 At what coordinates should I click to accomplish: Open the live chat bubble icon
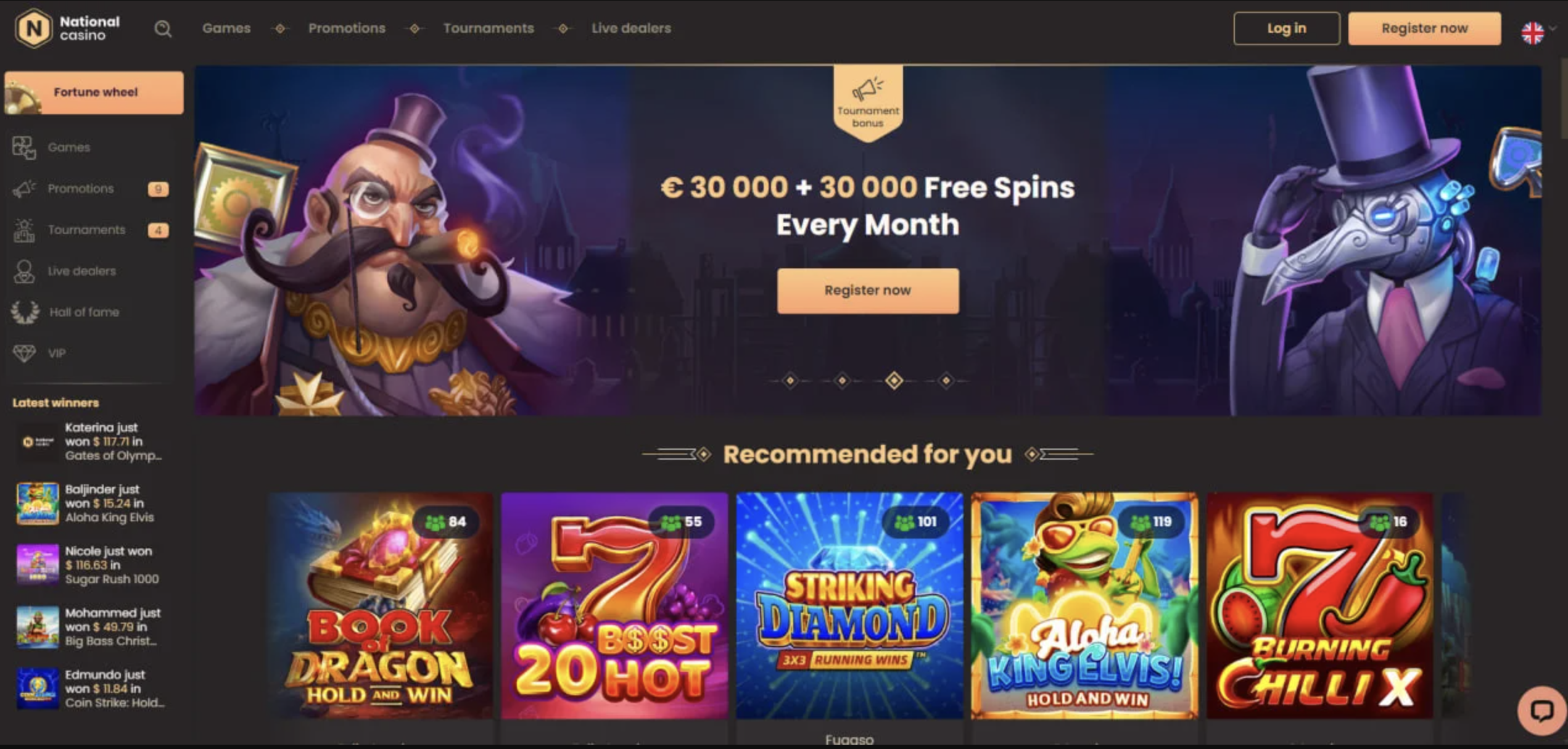coord(1541,711)
